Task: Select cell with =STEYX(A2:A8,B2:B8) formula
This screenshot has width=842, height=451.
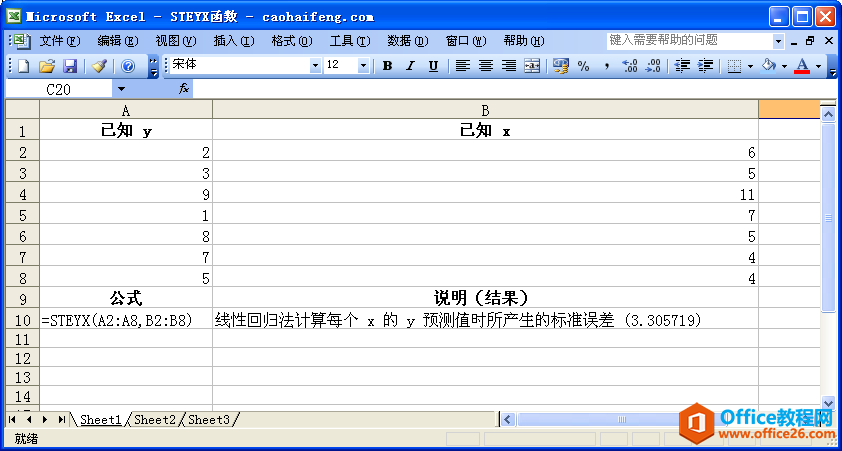Action: click(x=126, y=321)
